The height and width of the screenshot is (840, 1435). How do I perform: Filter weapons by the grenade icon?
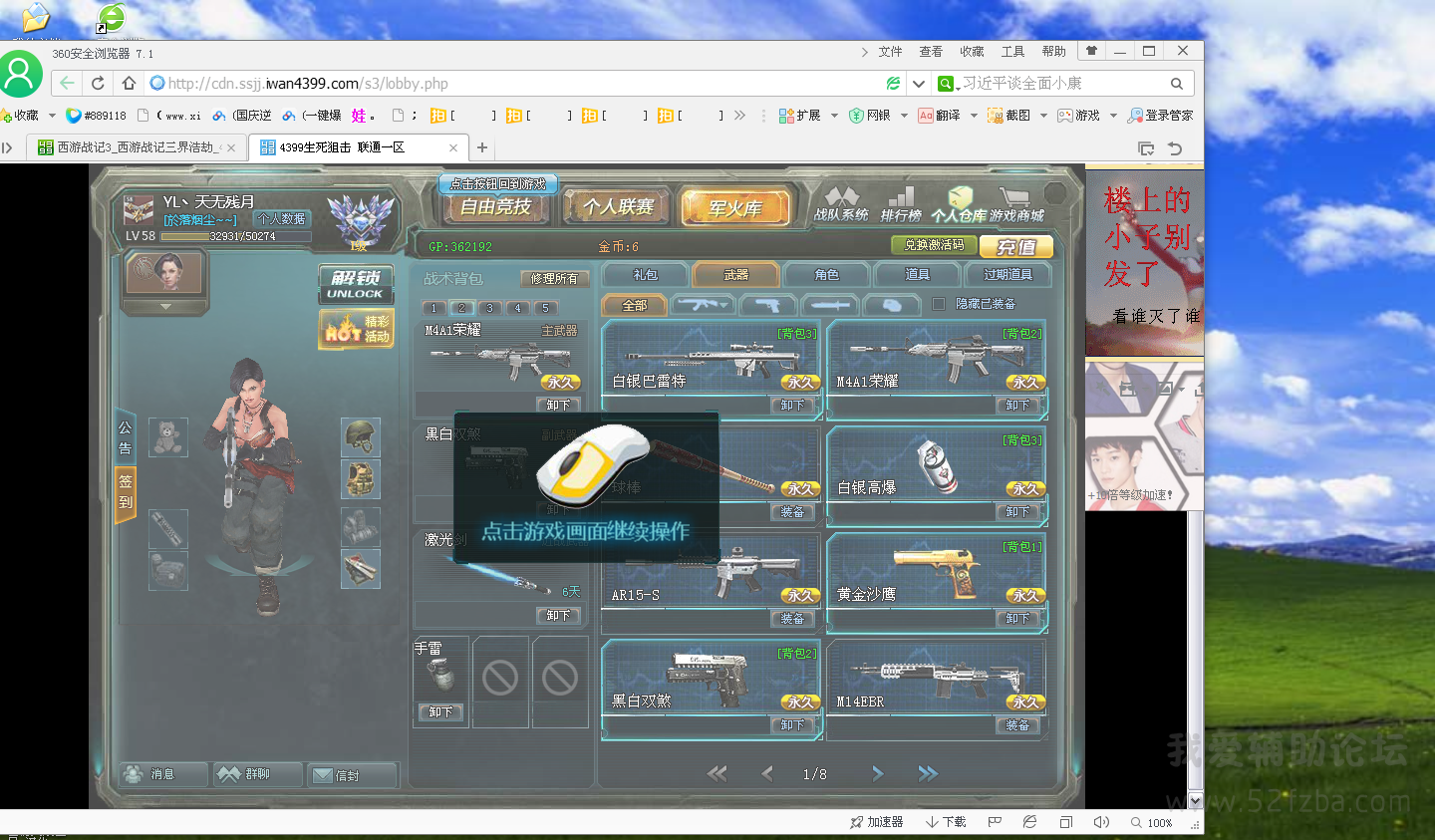[x=892, y=305]
